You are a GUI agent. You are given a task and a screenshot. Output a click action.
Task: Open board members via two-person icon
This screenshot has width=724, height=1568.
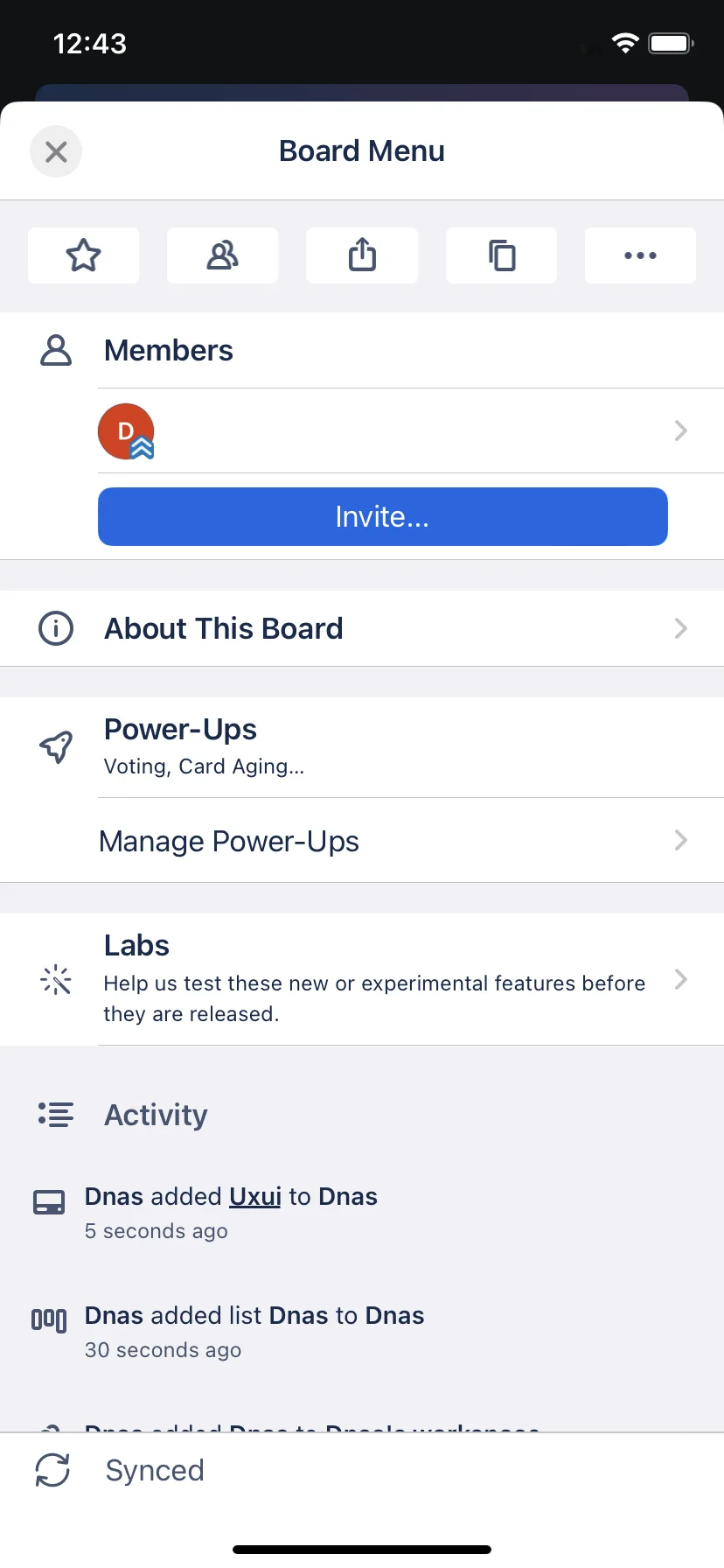click(223, 255)
